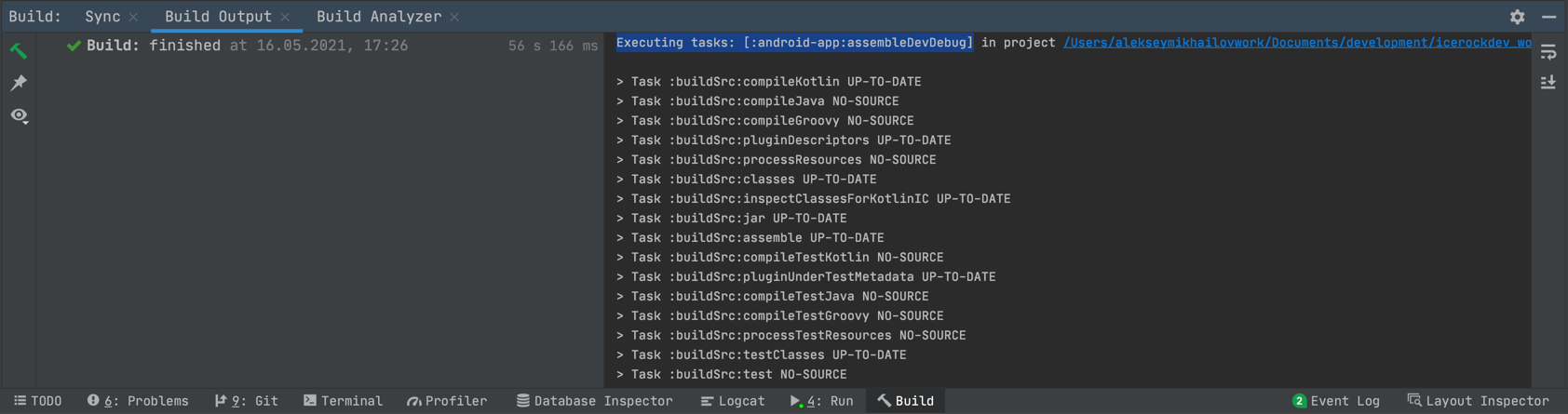Open the Database Inspector
This screenshot has width=1568, height=414.
click(594, 401)
